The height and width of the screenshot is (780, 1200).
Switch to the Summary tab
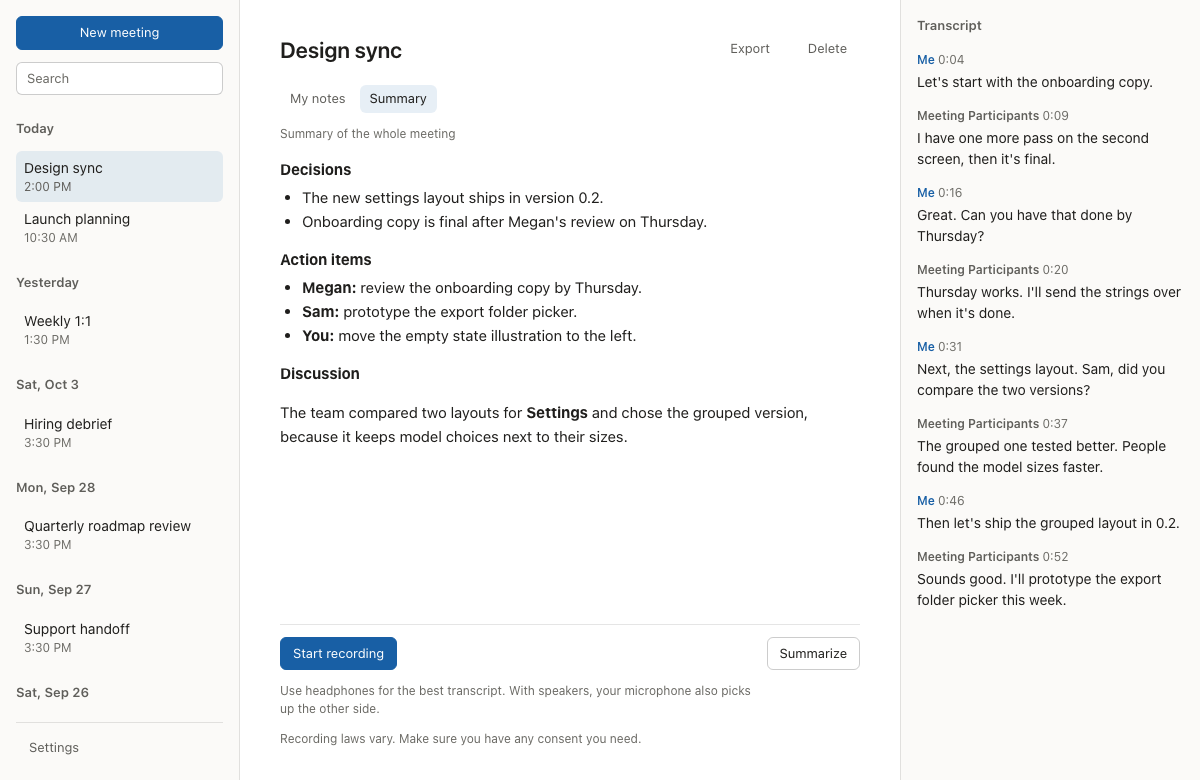point(398,99)
